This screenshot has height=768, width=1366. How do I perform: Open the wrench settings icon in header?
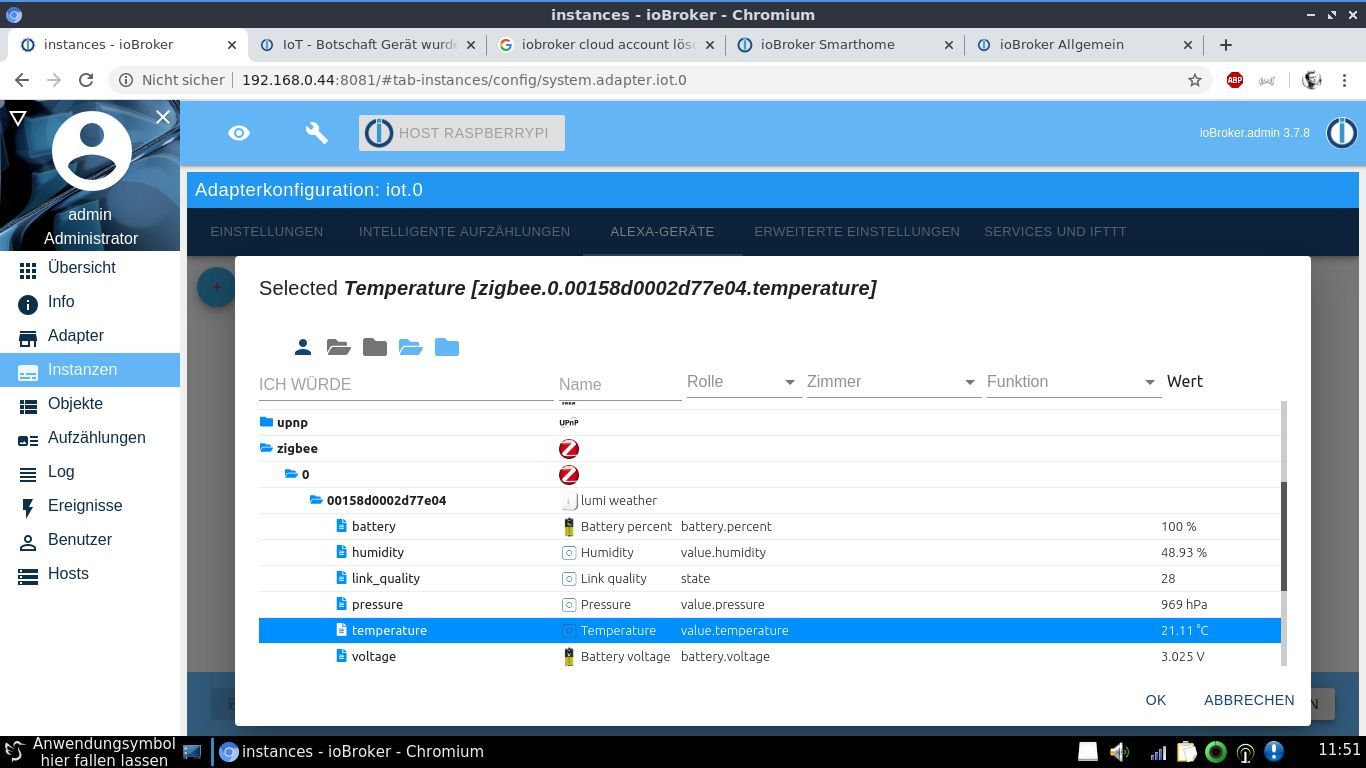point(317,133)
